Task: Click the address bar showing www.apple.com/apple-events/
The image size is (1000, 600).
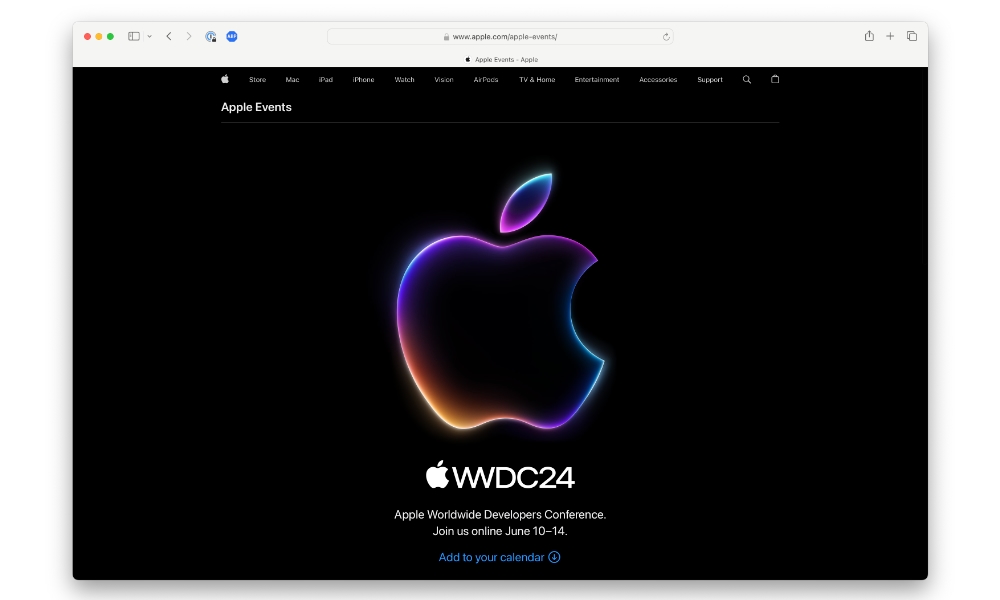Action: [x=500, y=37]
